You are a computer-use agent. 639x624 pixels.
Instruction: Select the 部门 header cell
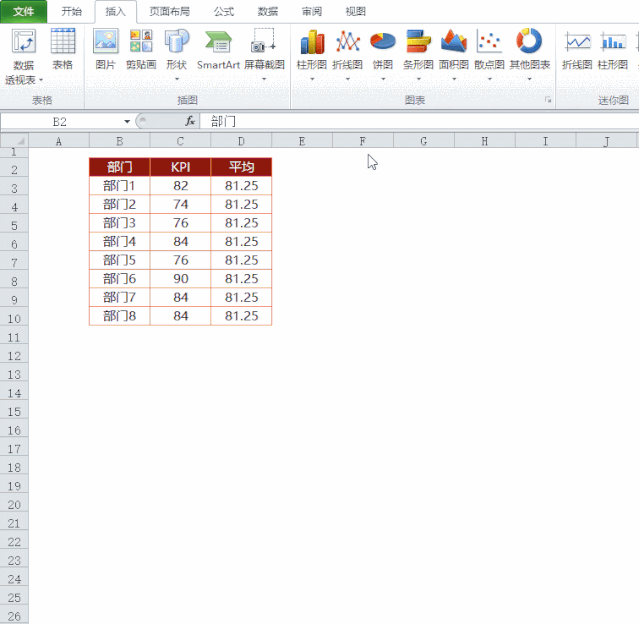[119, 167]
